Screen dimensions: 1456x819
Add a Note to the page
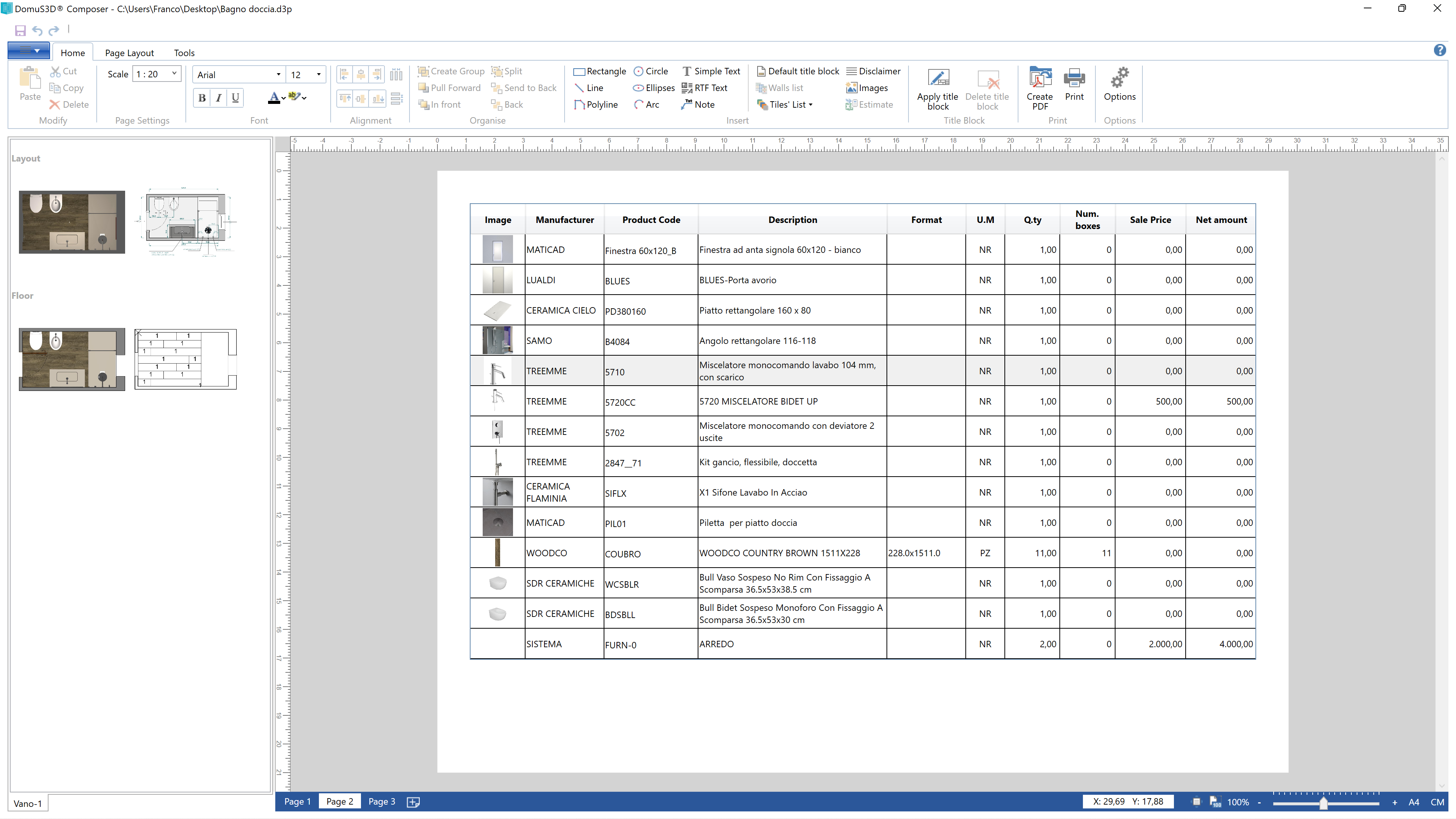698,105
